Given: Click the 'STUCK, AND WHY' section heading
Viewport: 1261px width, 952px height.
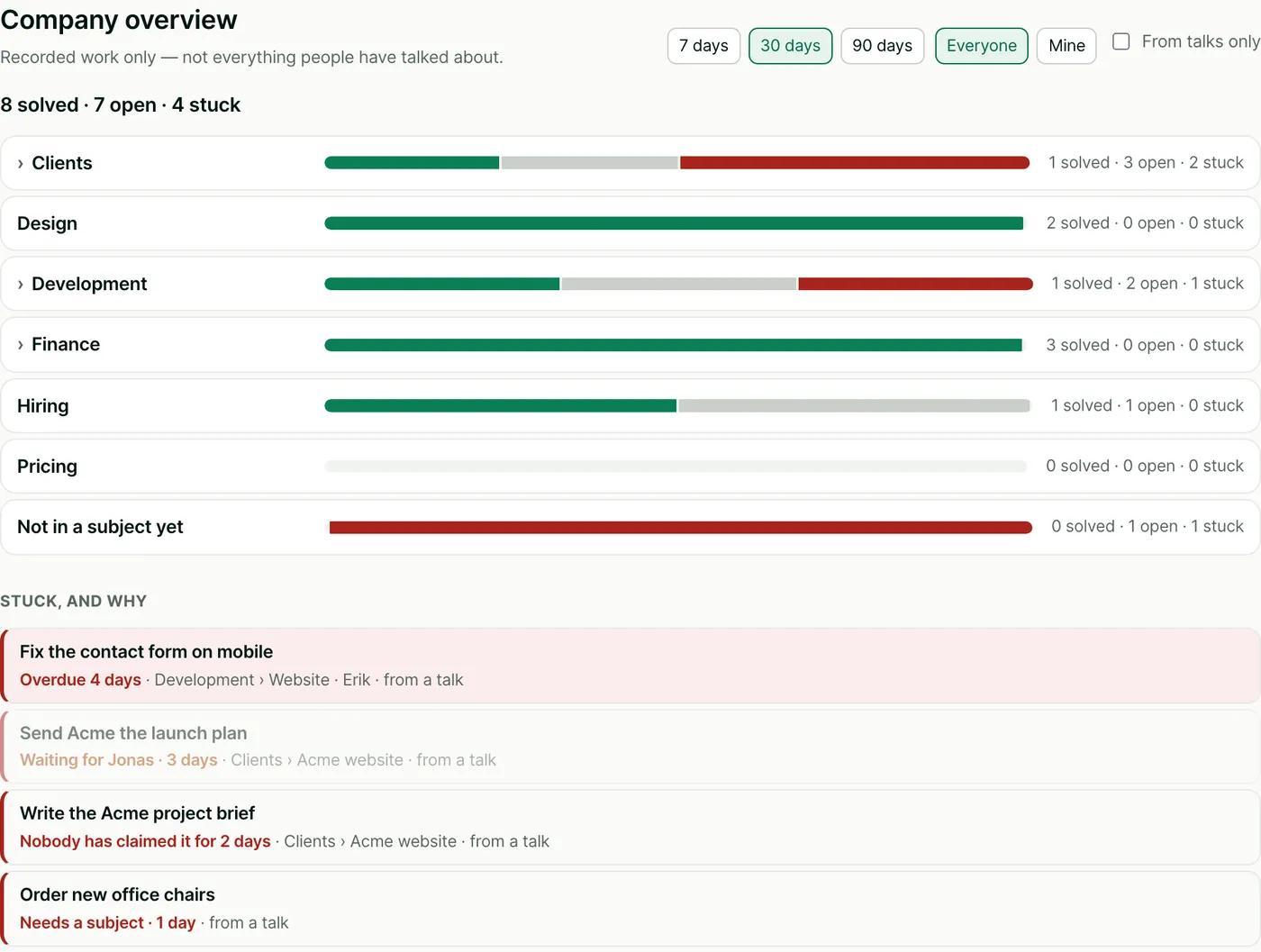Looking at the screenshot, I should point(73,602).
